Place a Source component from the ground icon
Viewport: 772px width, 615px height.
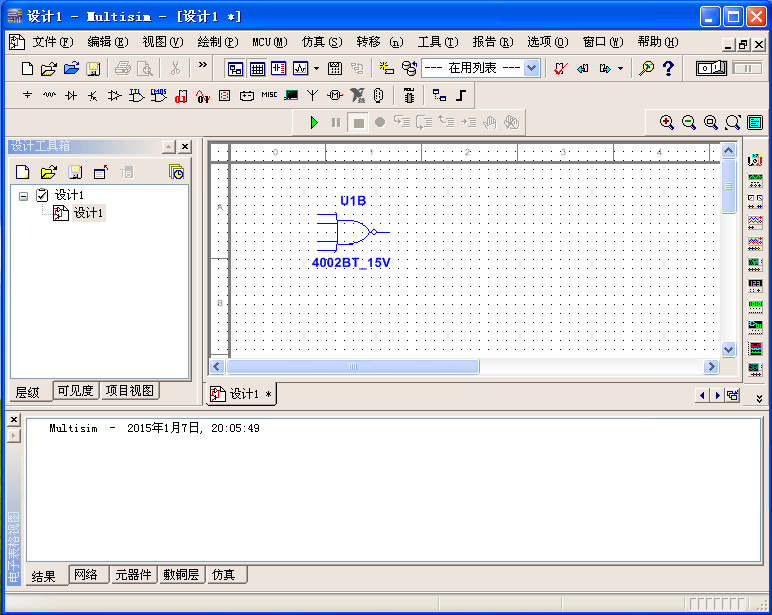[28, 95]
